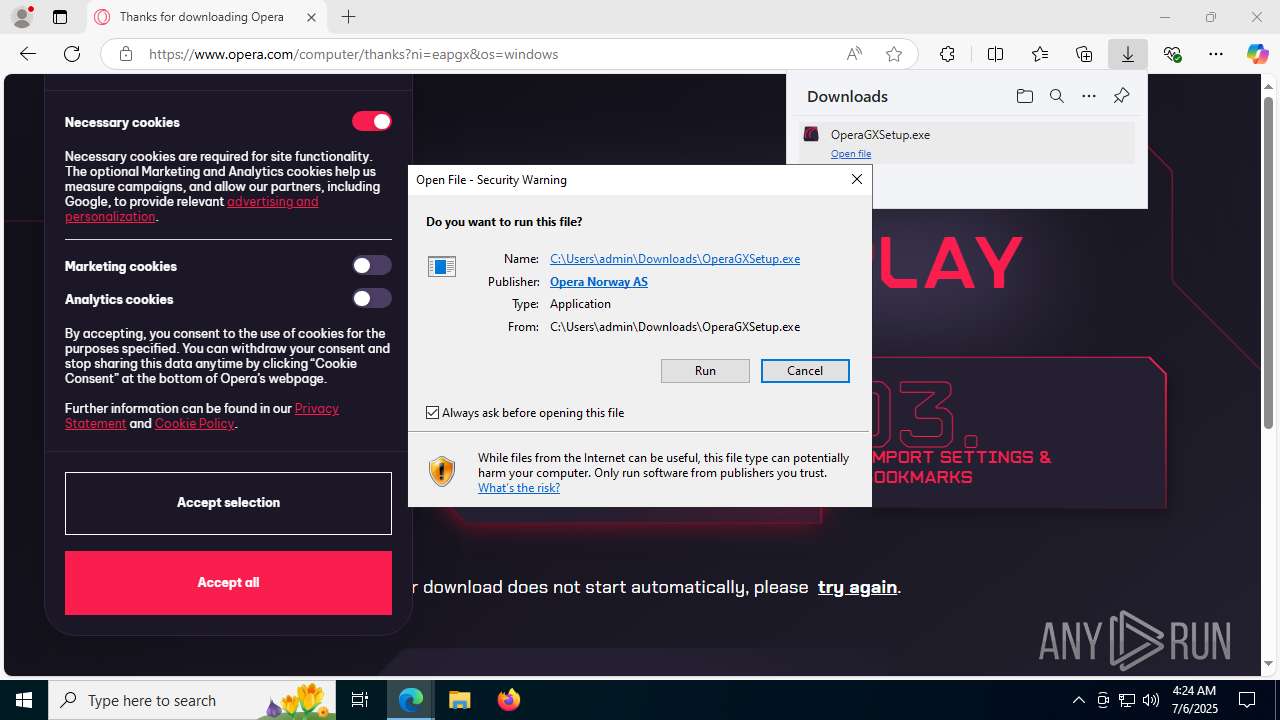The image size is (1280, 720).
Task: Click the Edge taskbar icon
Action: 411,700
